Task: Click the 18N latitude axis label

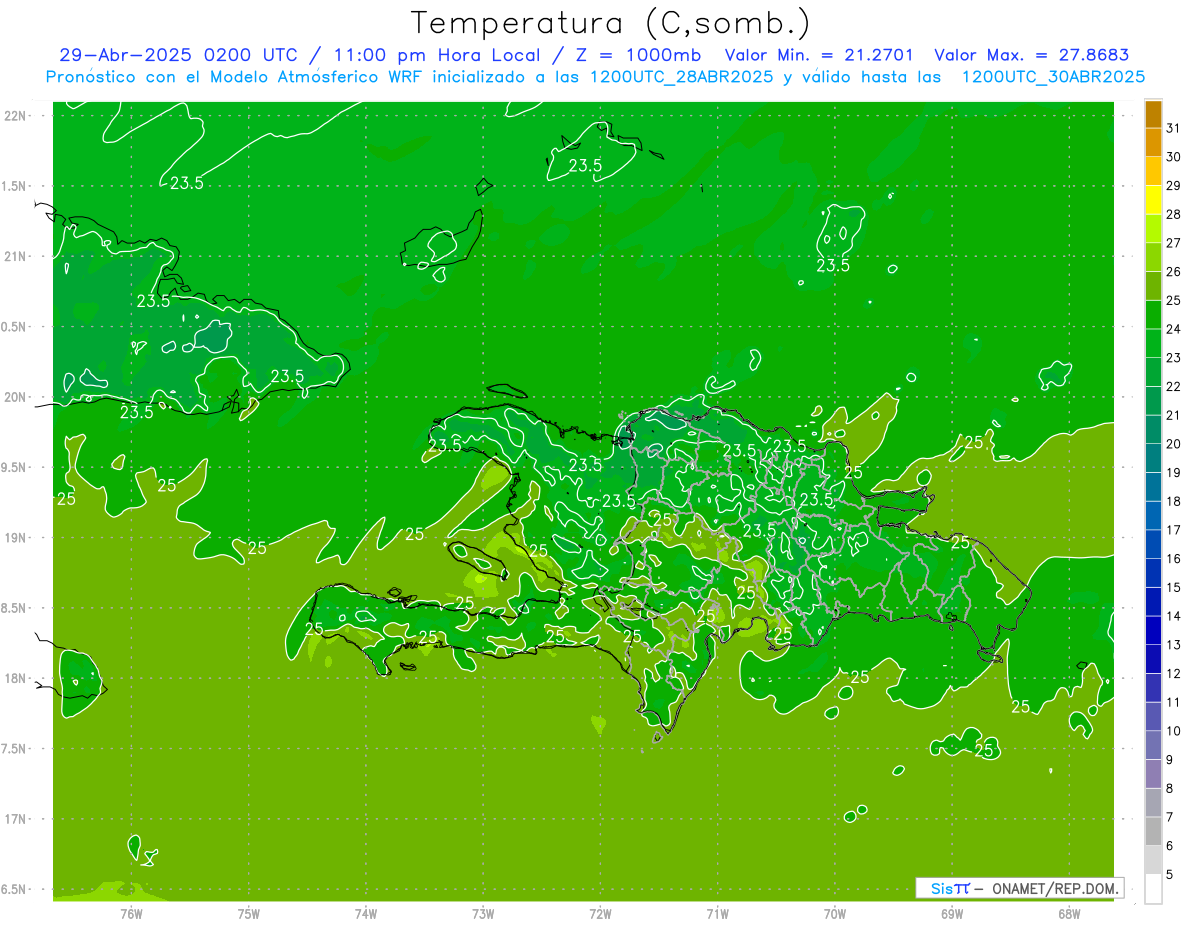Action: 16,678
